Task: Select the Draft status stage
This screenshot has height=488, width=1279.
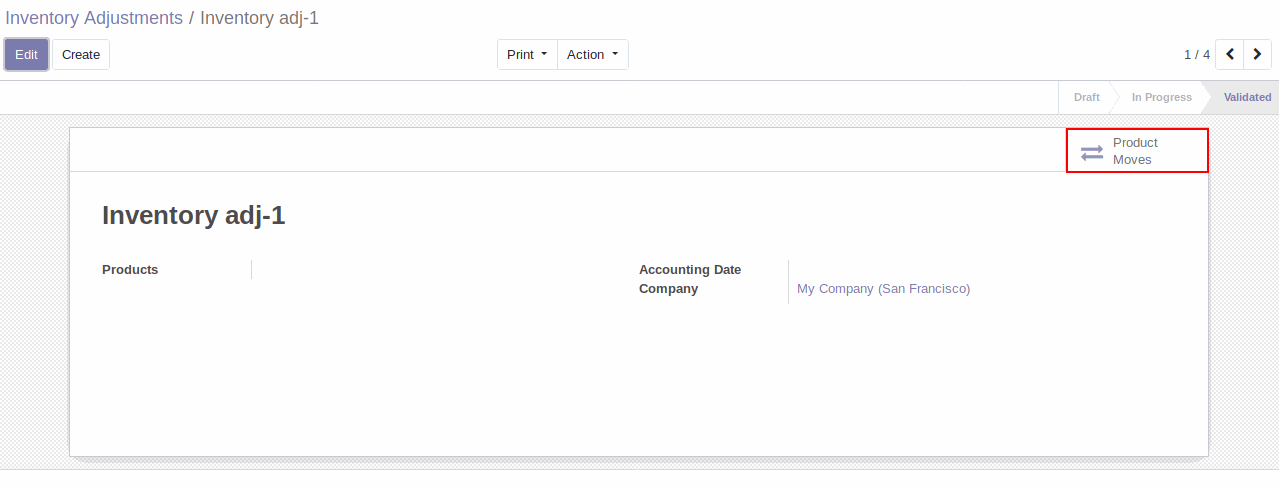Action: 1086,97
